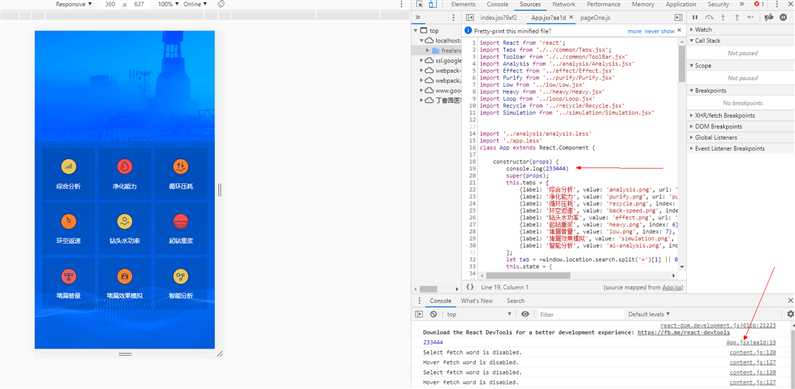Close the App.jsx file tab
Viewport: 795px width, 389px height.
(x=571, y=18)
